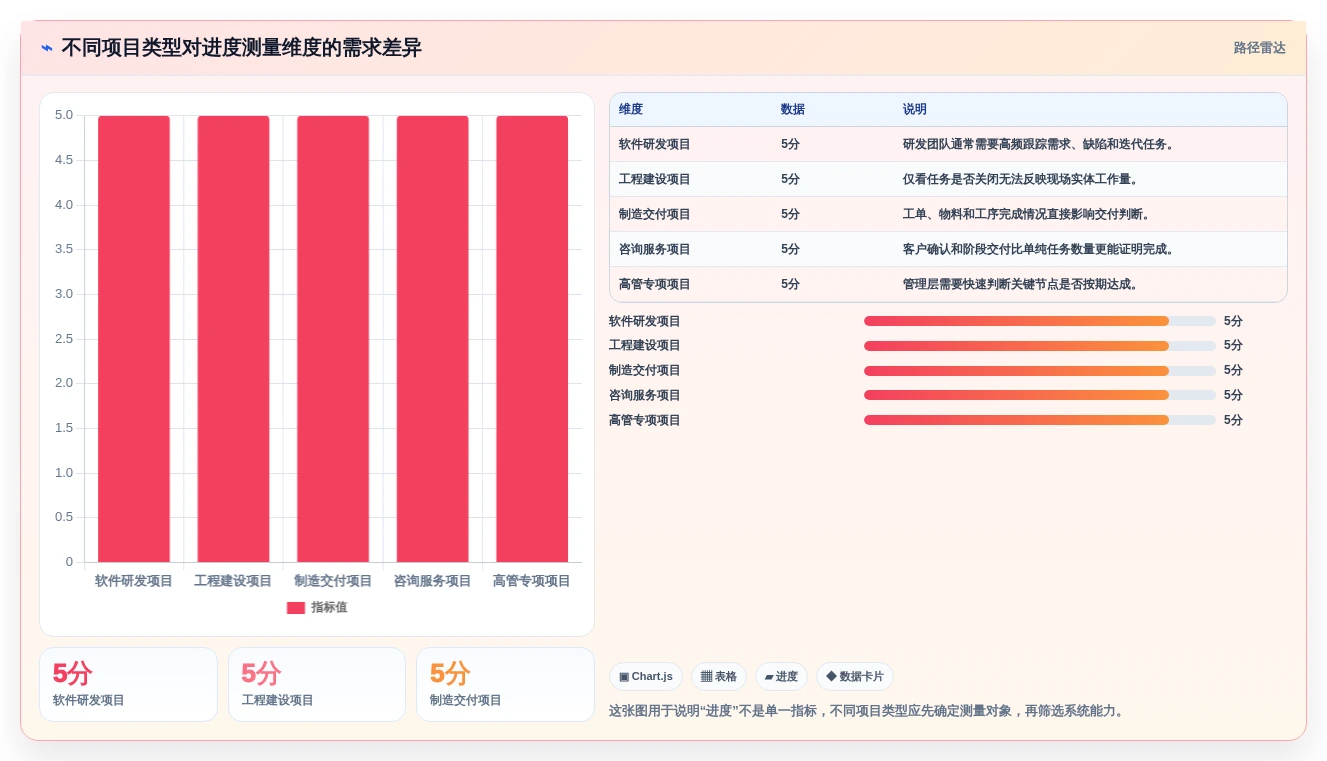1327x761 pixels.
Task: Select the 工程建设项目 table row cell
Action: 655,179
